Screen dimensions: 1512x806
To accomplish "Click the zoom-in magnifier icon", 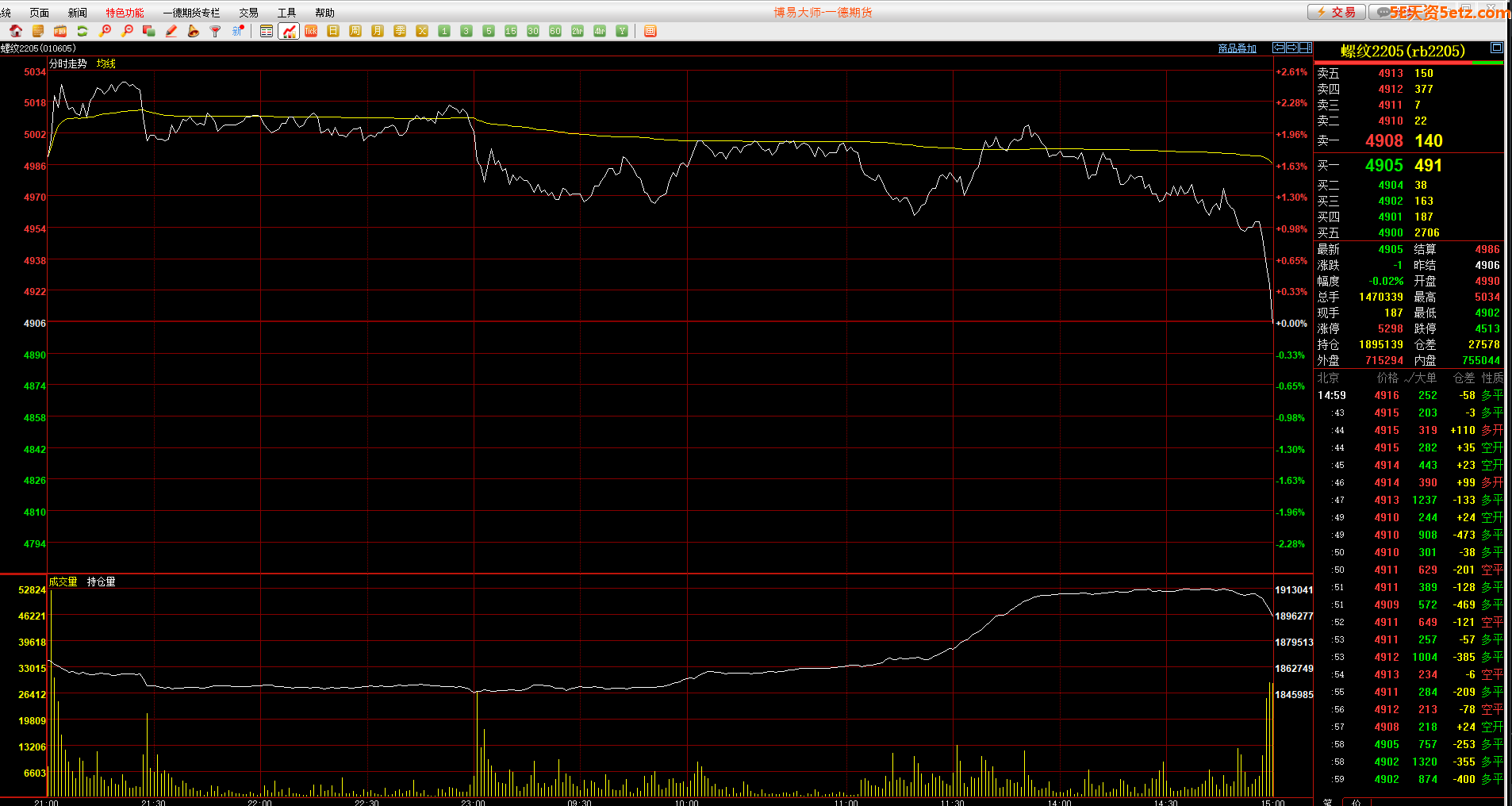I will tap(105, 31).
